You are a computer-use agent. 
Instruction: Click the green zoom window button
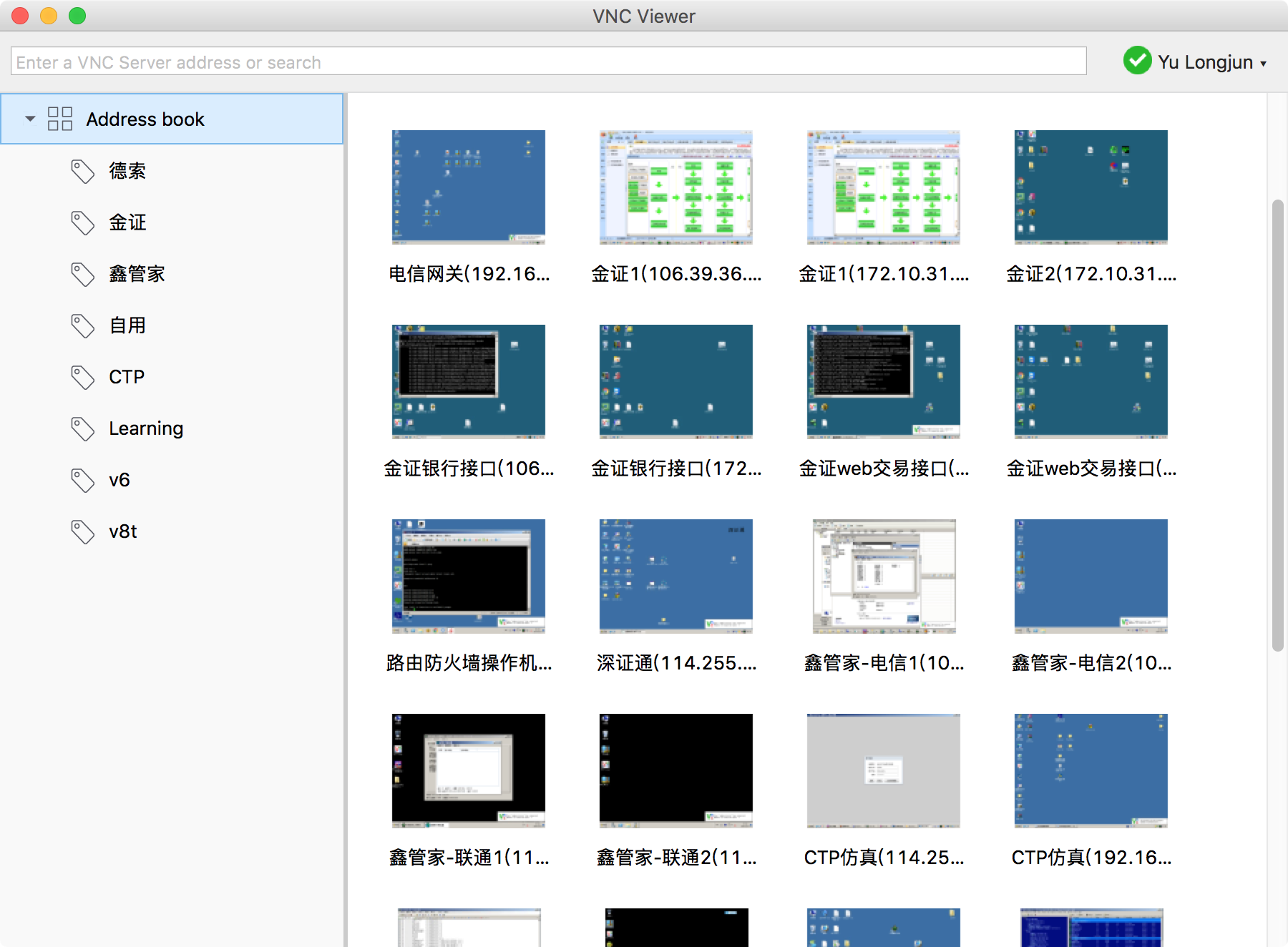tap(77, 16)
